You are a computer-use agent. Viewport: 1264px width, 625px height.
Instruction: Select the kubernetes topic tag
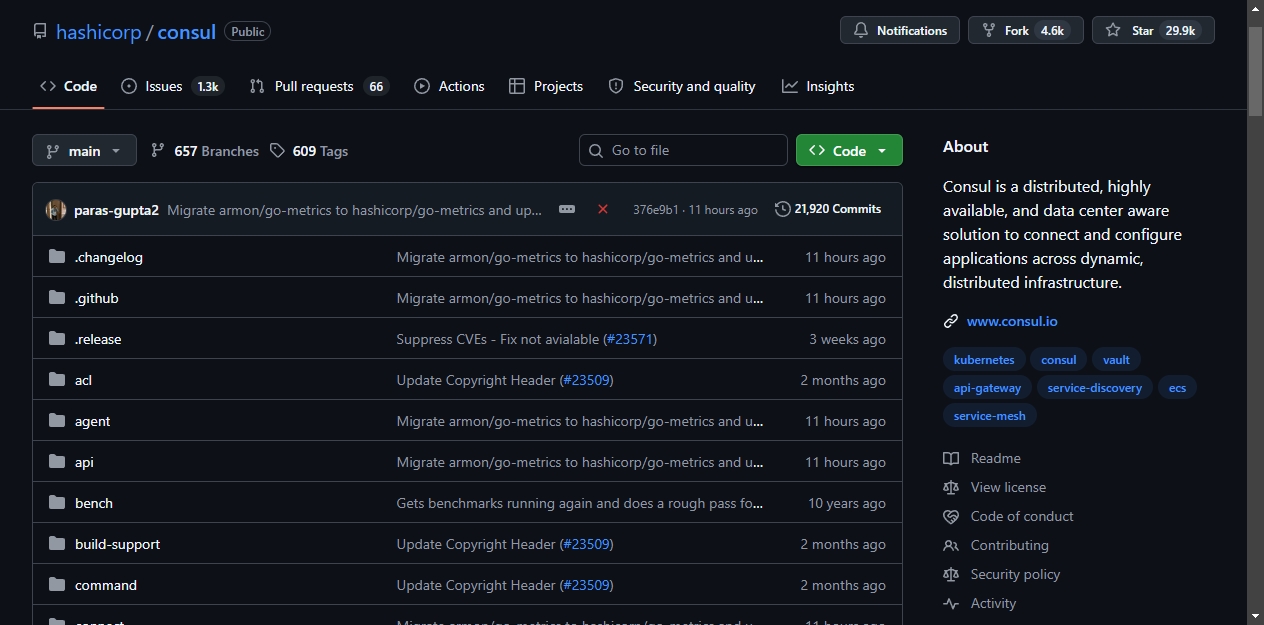984,359
